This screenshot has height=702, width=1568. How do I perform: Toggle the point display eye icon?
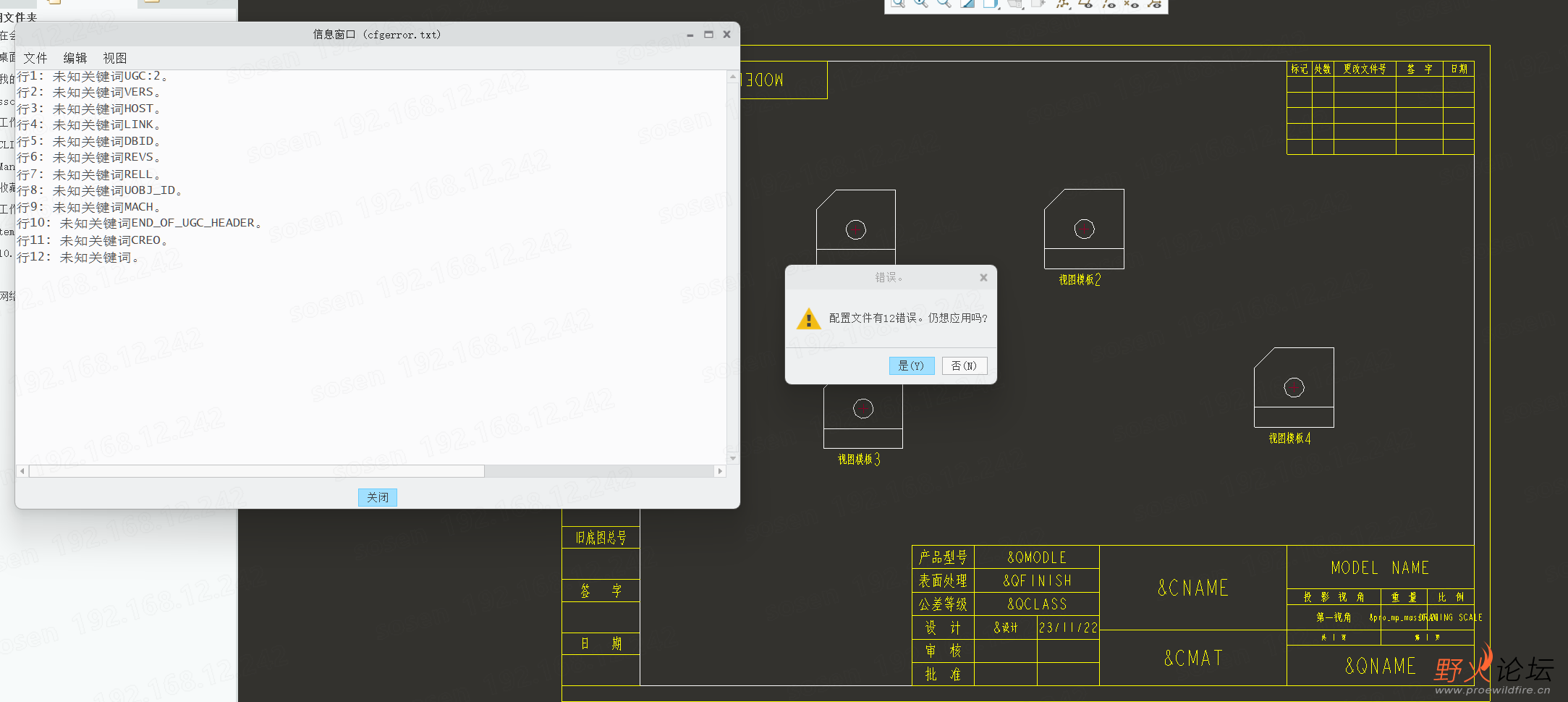click(1131, 3)
